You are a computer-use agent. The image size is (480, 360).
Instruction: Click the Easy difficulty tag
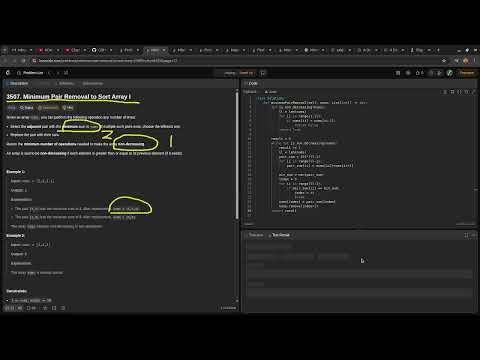11,108
